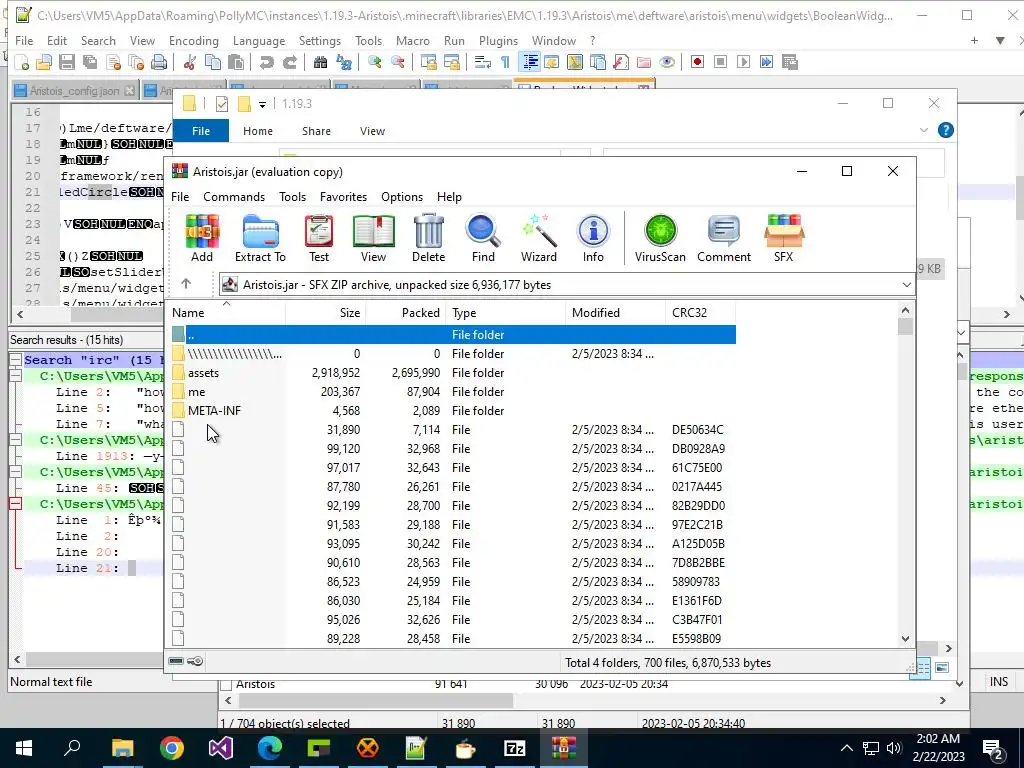Open Explorer quick access toolbar dropdown
The height and width of the screenshot is (768, 1024).
[262, 104]
